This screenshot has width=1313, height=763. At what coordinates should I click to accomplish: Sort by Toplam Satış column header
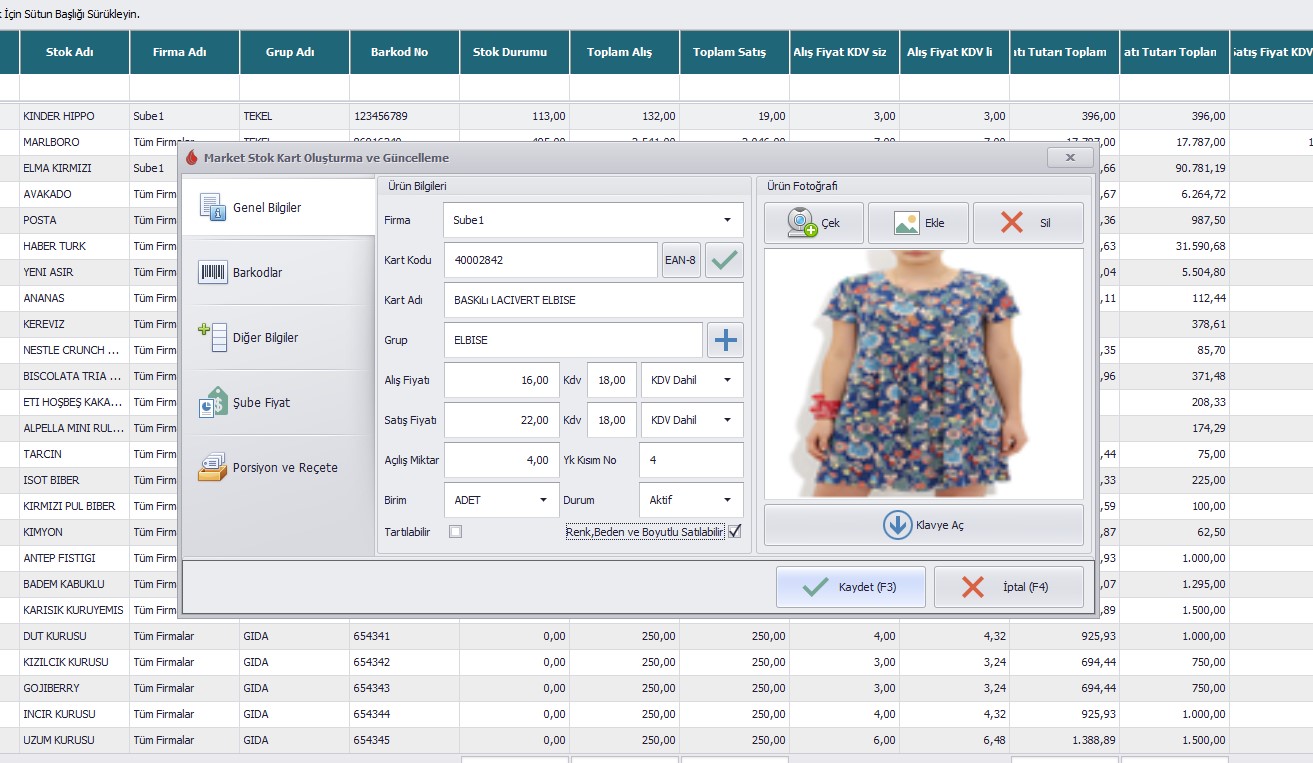(x=734, y=52)
